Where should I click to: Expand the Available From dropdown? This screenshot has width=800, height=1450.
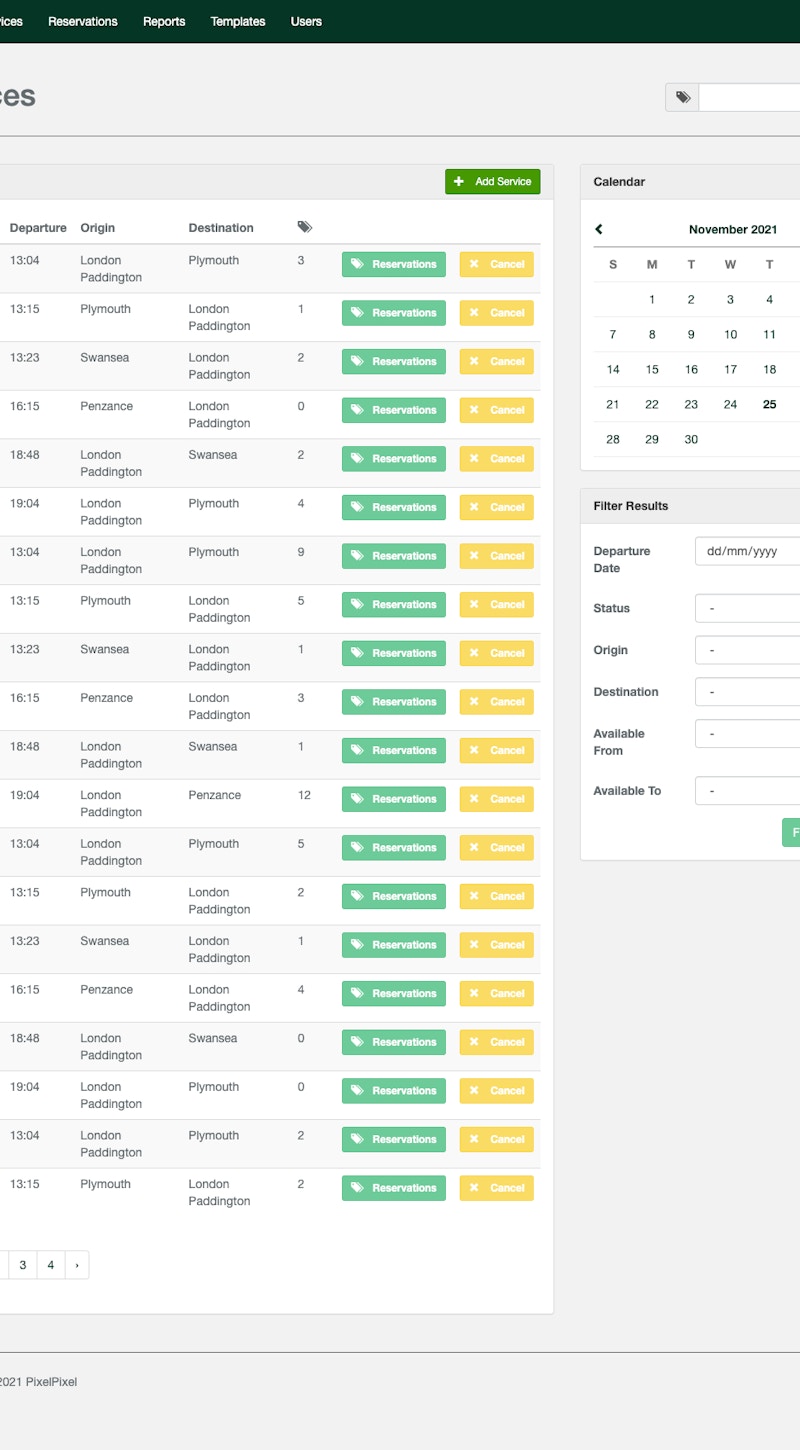747,734
